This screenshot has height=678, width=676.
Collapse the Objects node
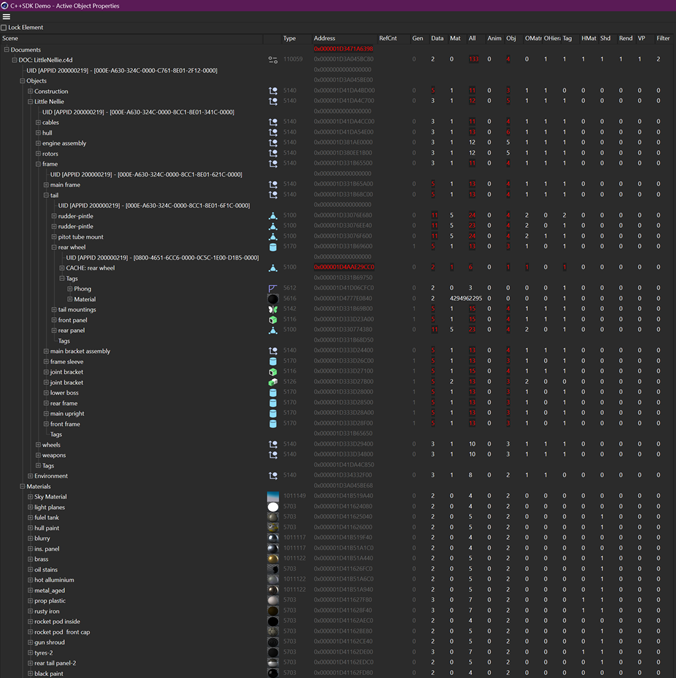click(22, 81)
